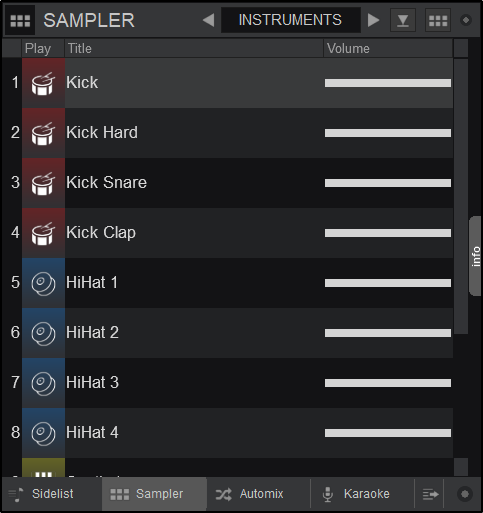Play the Kick Snare sample pad
This screenshot has height=513, width=483.
pyautogui.click(x=43, y=183)
